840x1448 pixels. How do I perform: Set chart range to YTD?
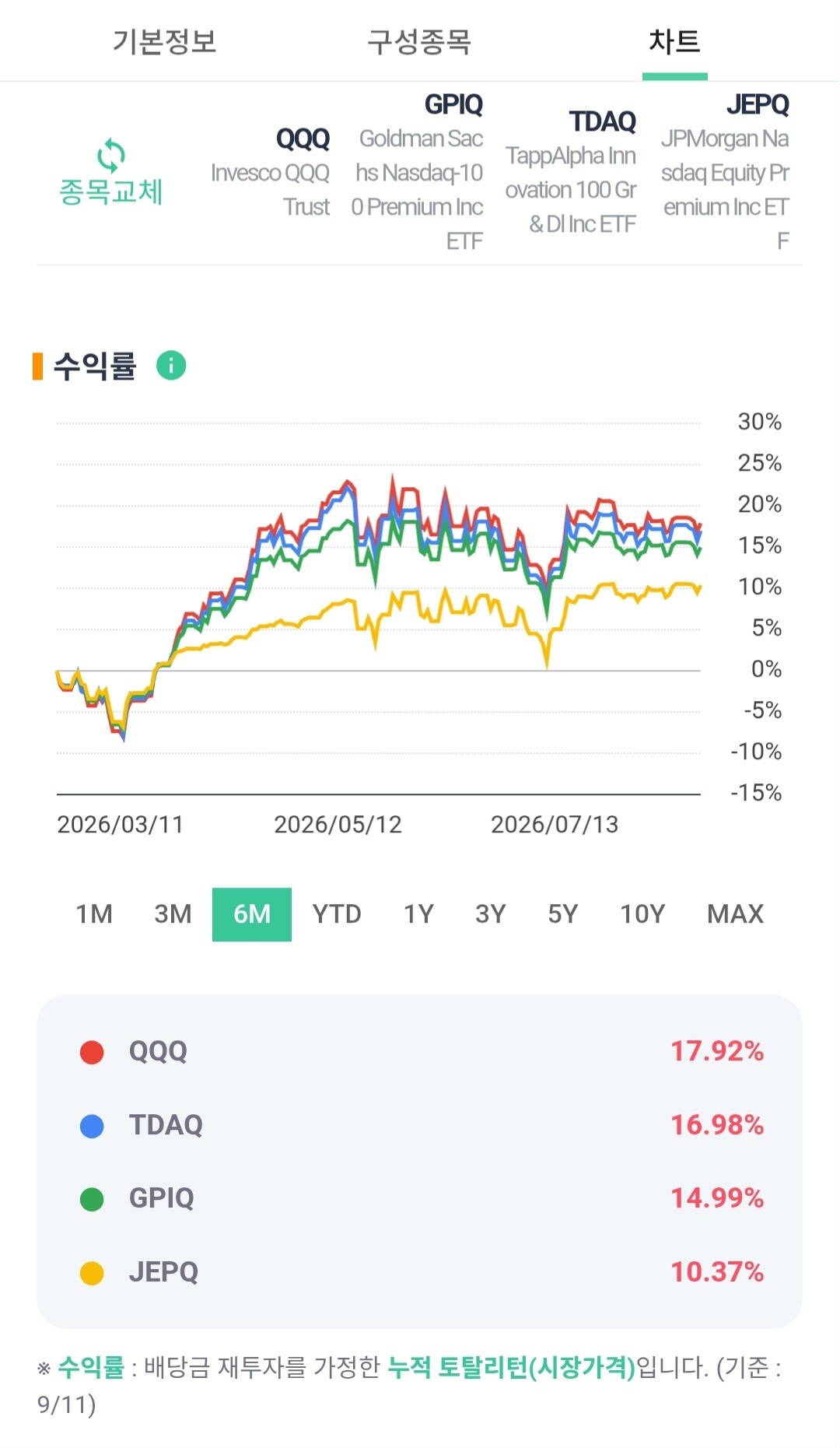pyautogui.click(x=337, y=914)
